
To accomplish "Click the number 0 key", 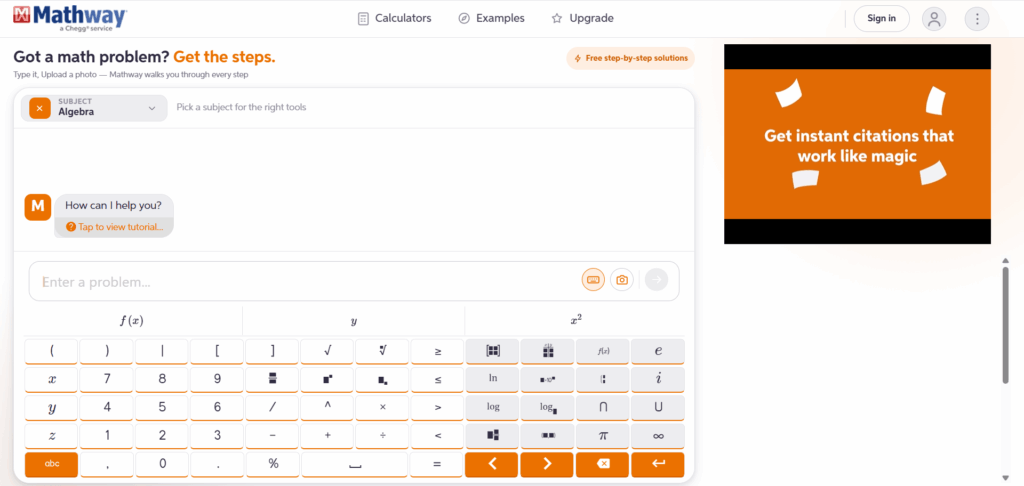I will (162, 464).
